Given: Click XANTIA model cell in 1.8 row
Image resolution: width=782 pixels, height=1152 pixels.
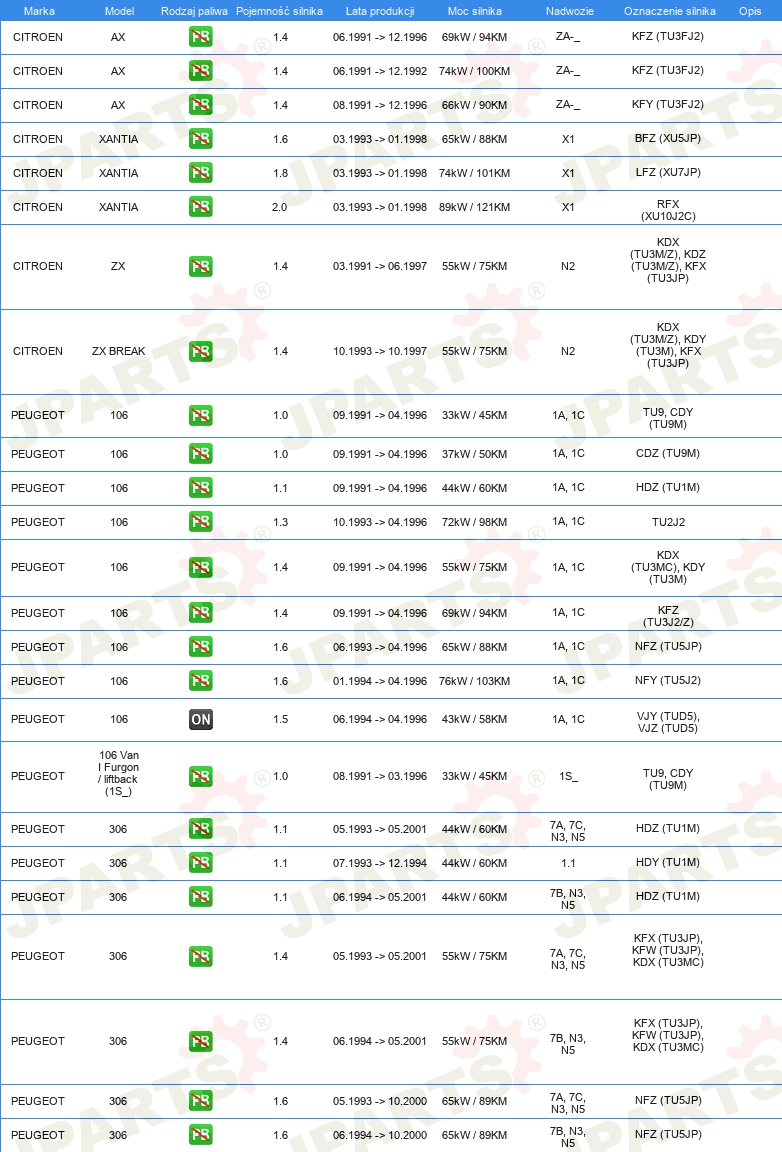Looking at the screenshot, I should (x=118, y=173).
